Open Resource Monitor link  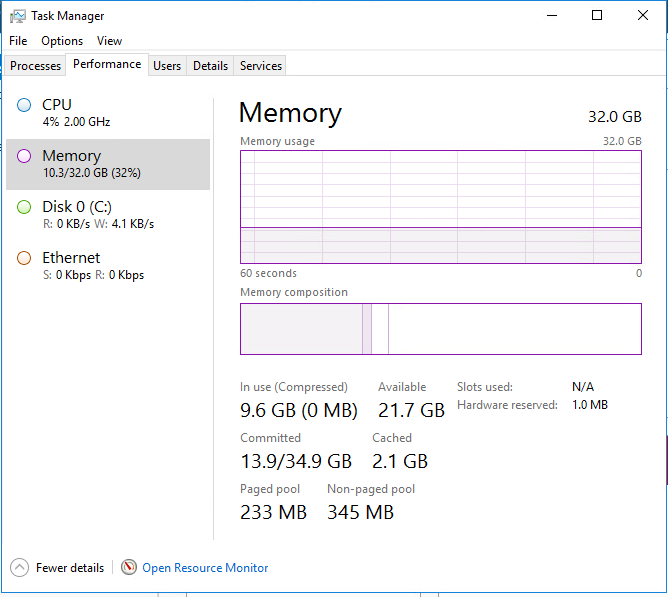[x=205, y=568]
